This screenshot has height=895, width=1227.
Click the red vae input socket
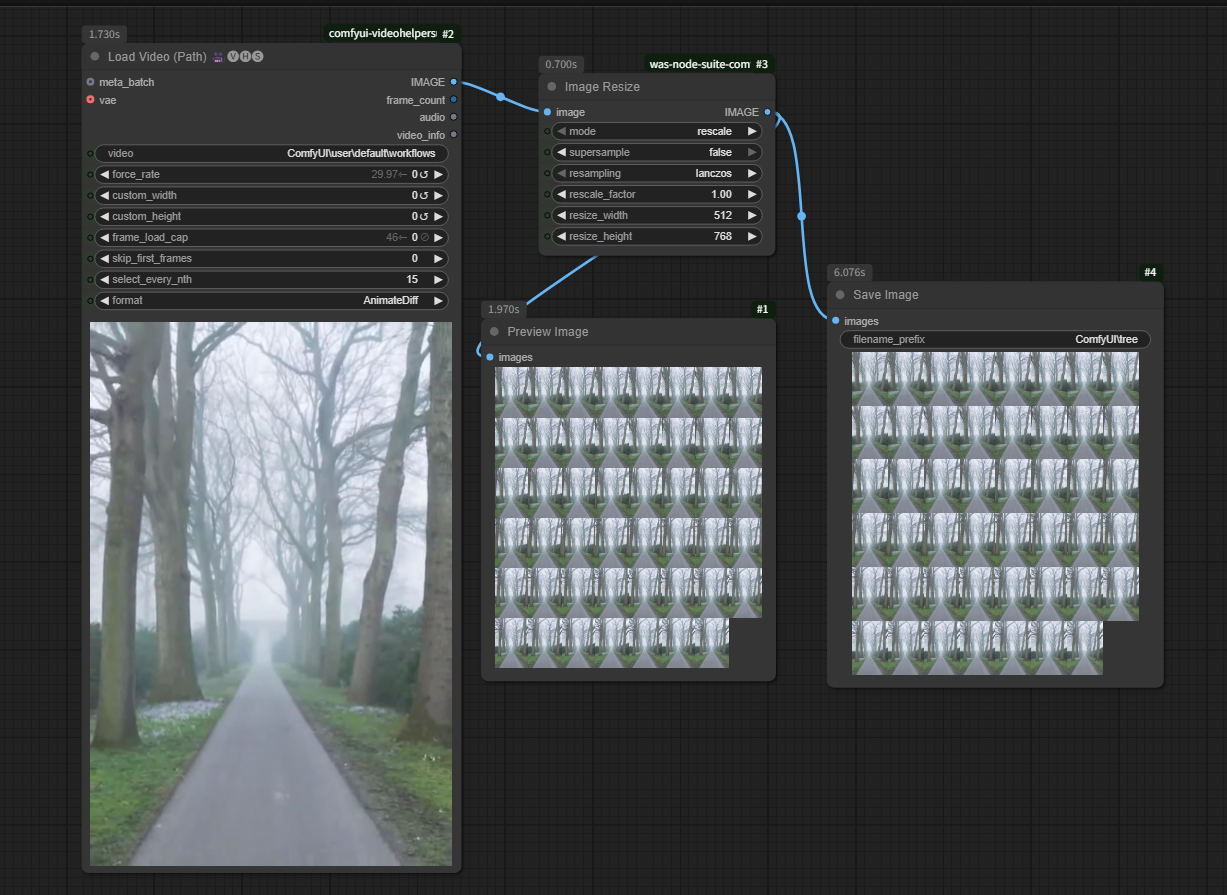click(90, 100)
